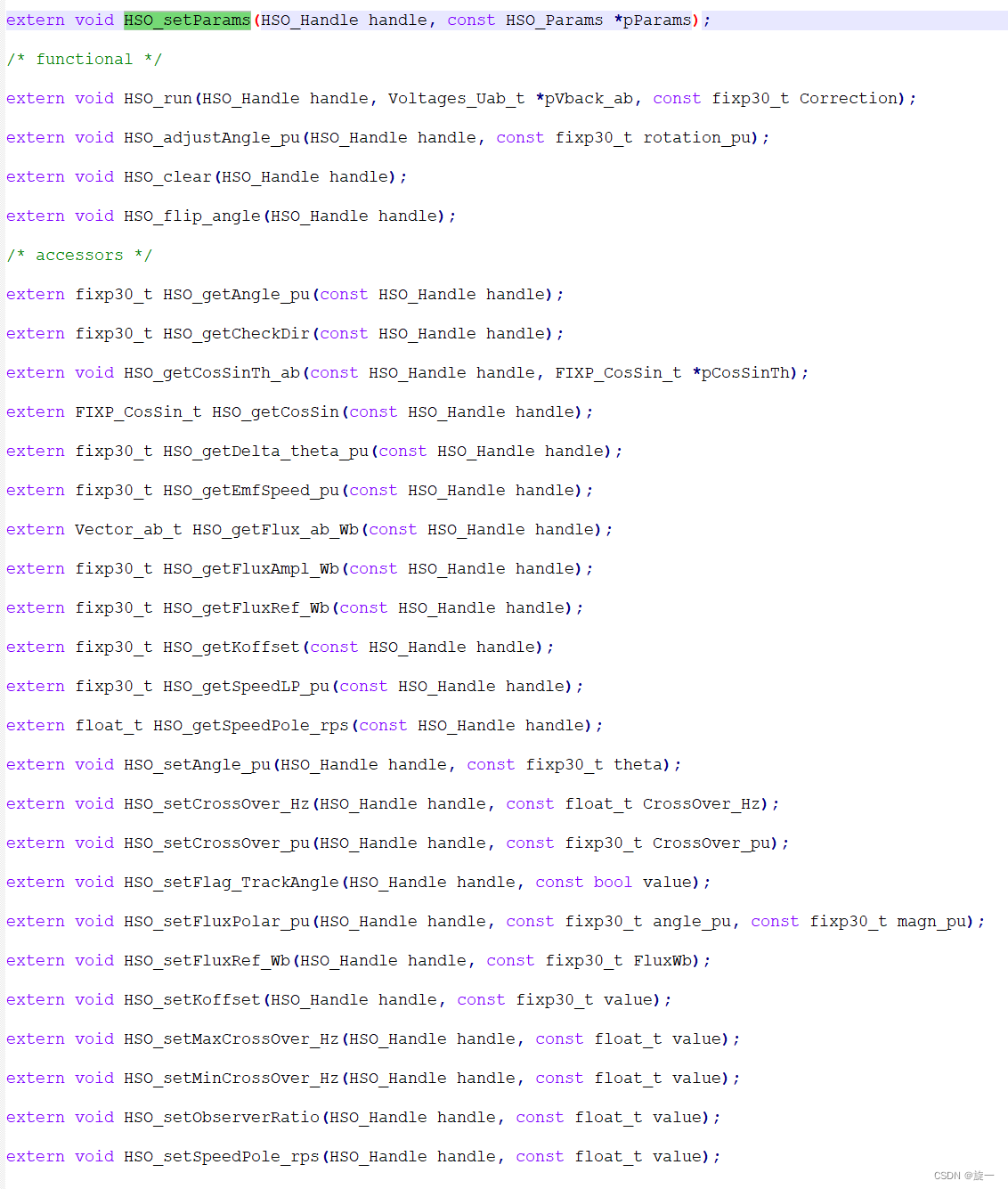Click the '/* accessors */' comment
This screenshot has height=1189, width=1008.
pos(79,255)
